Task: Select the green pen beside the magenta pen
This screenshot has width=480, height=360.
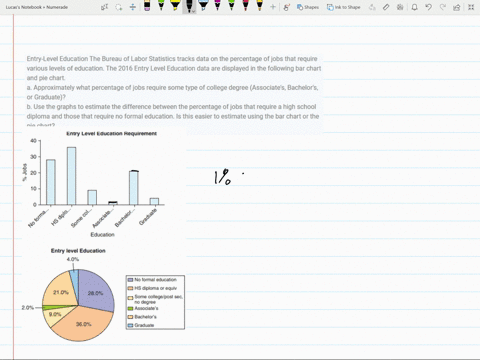Action: (x=231, y=6)
